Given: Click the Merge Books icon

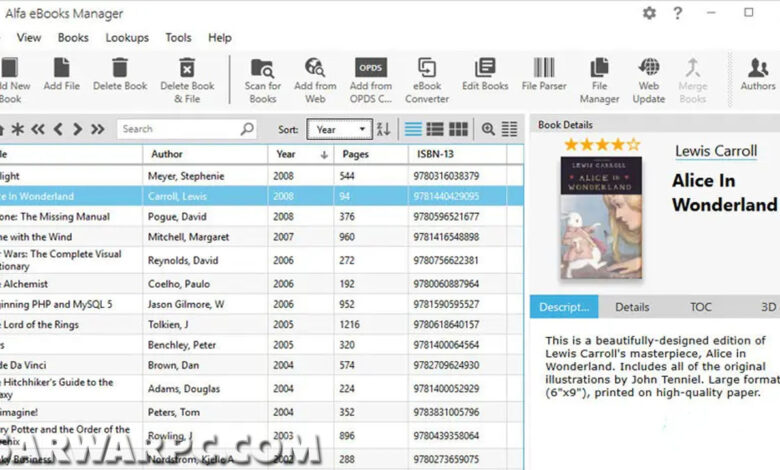Looking at the screenshot, I should [x=692, y=68].
